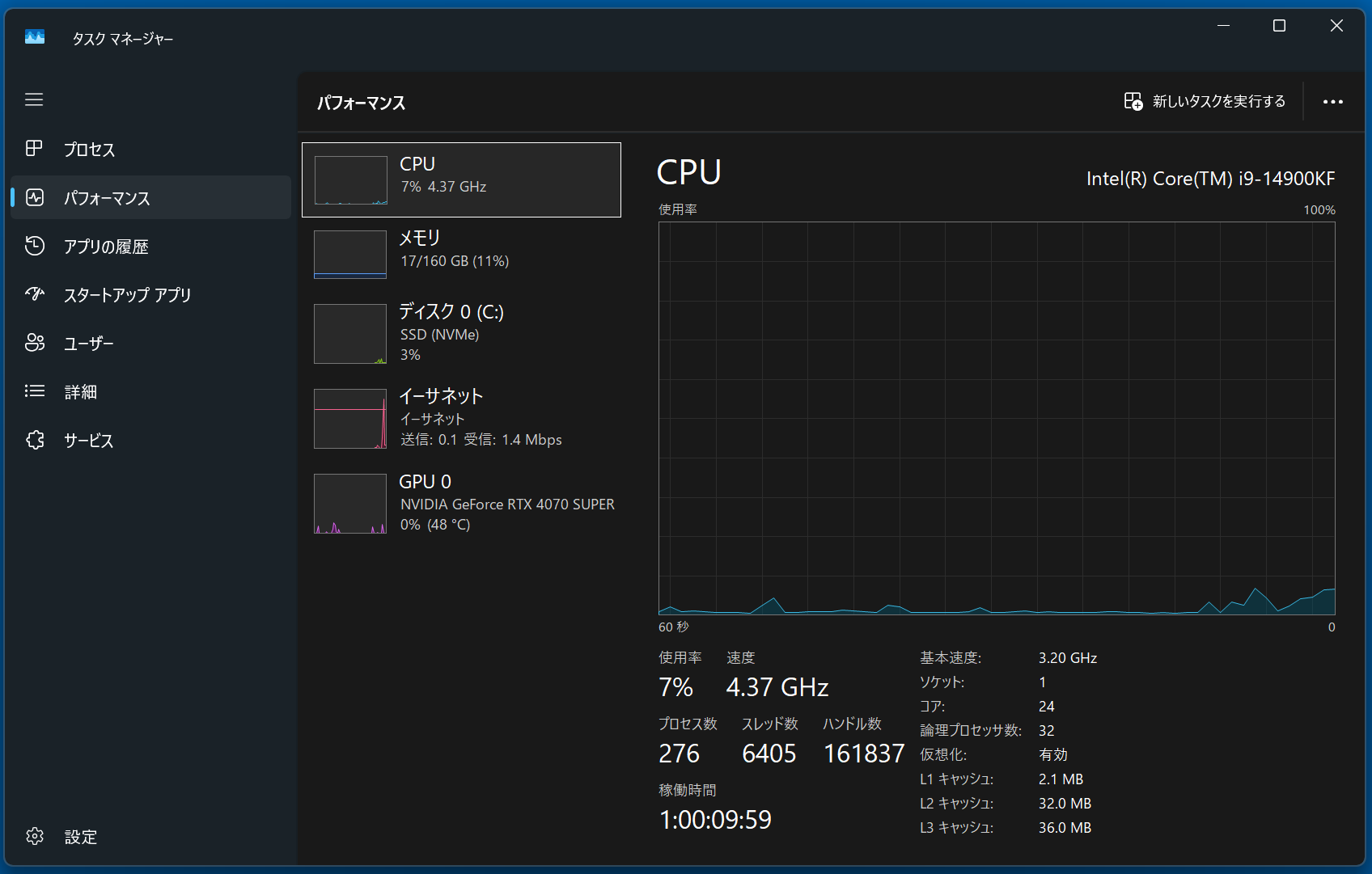This screenshot has width=1372, height=874.
Task: Open 設定 gear icon
Action: point(35,836)
